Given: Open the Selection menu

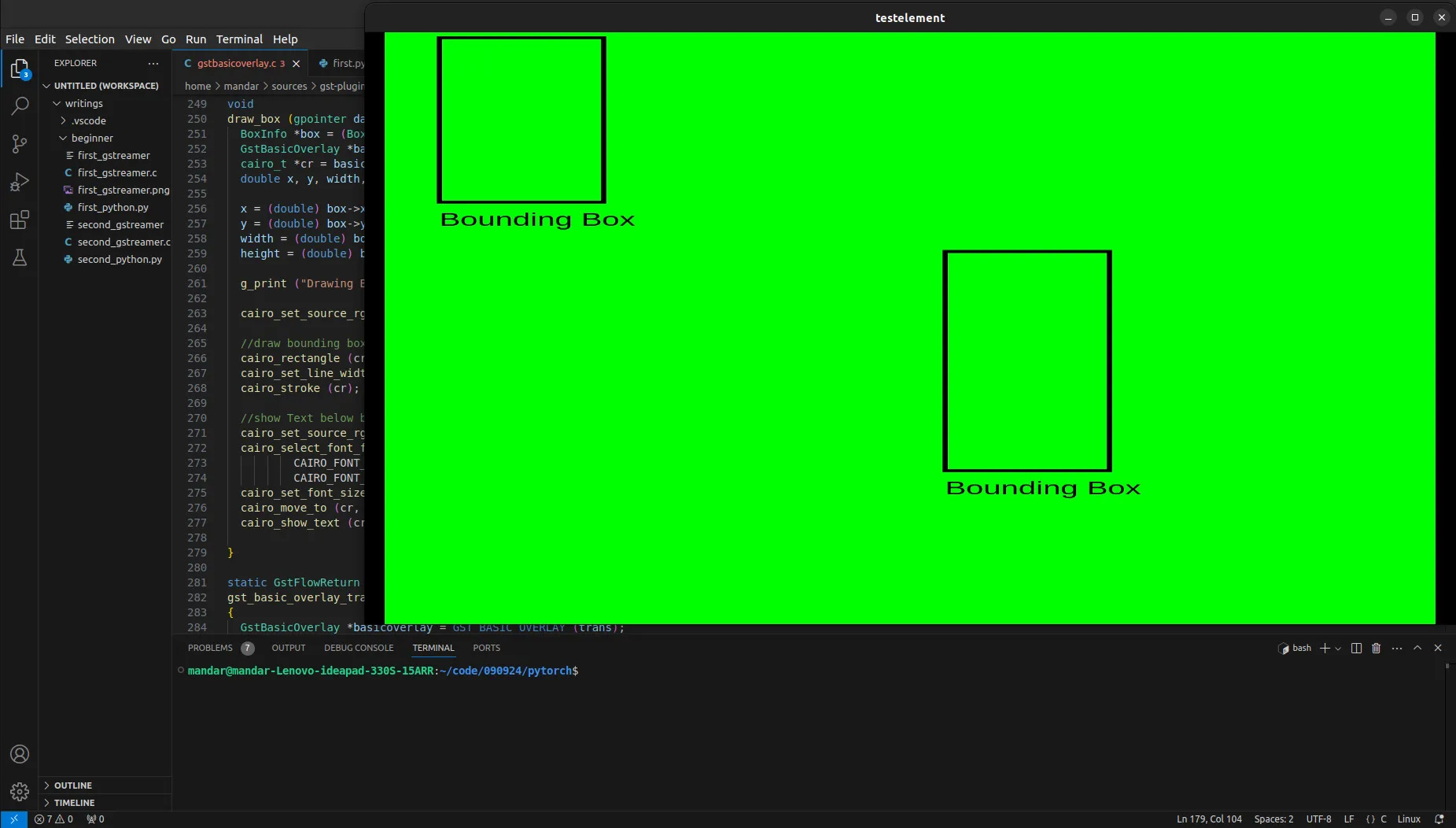Looking at the screenshot, I should [90, 39].
